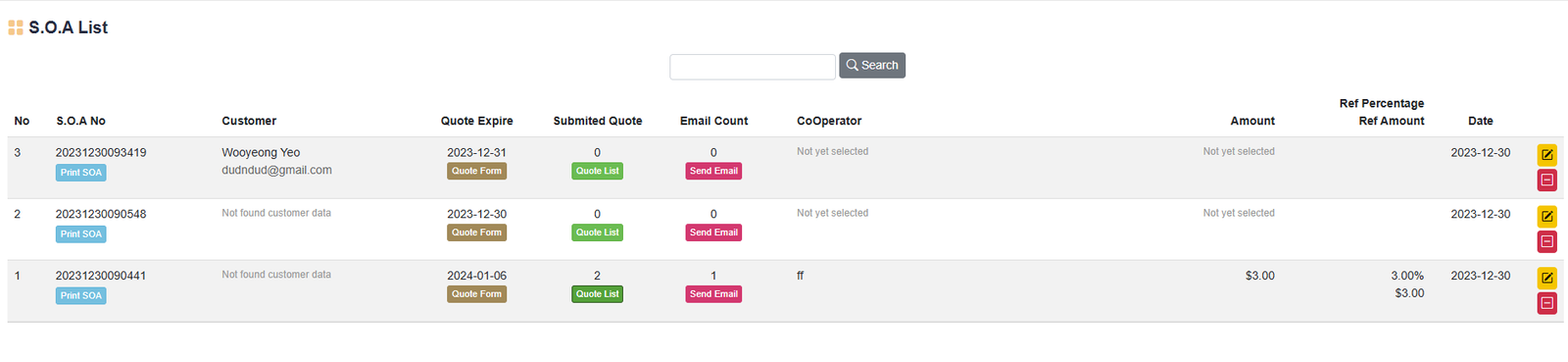Viewport: 1568px width, 362px height.
Task: Click the Date column header
Action: [x=1481, y=121]
